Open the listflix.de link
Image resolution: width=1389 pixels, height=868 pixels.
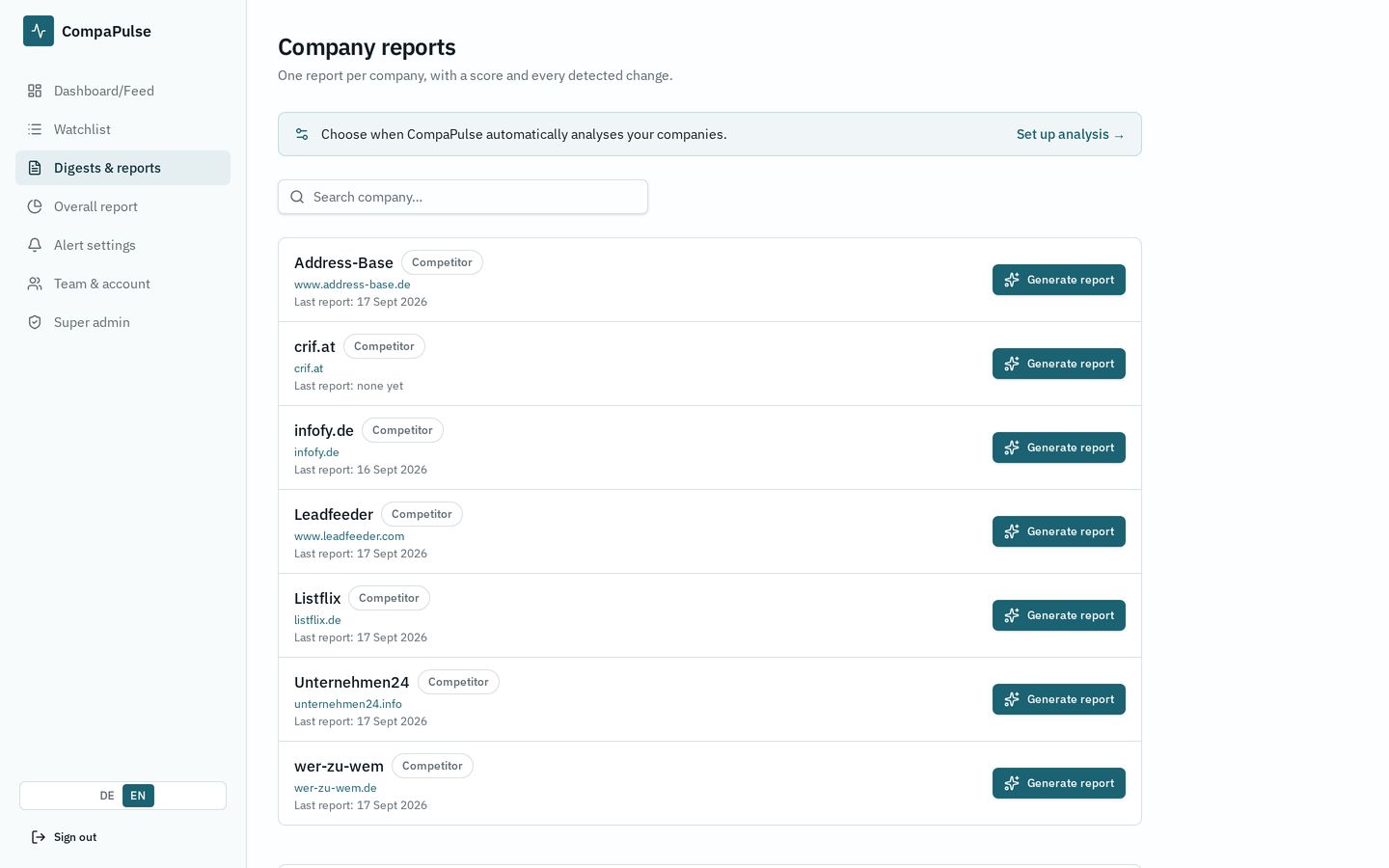[317, 620]
